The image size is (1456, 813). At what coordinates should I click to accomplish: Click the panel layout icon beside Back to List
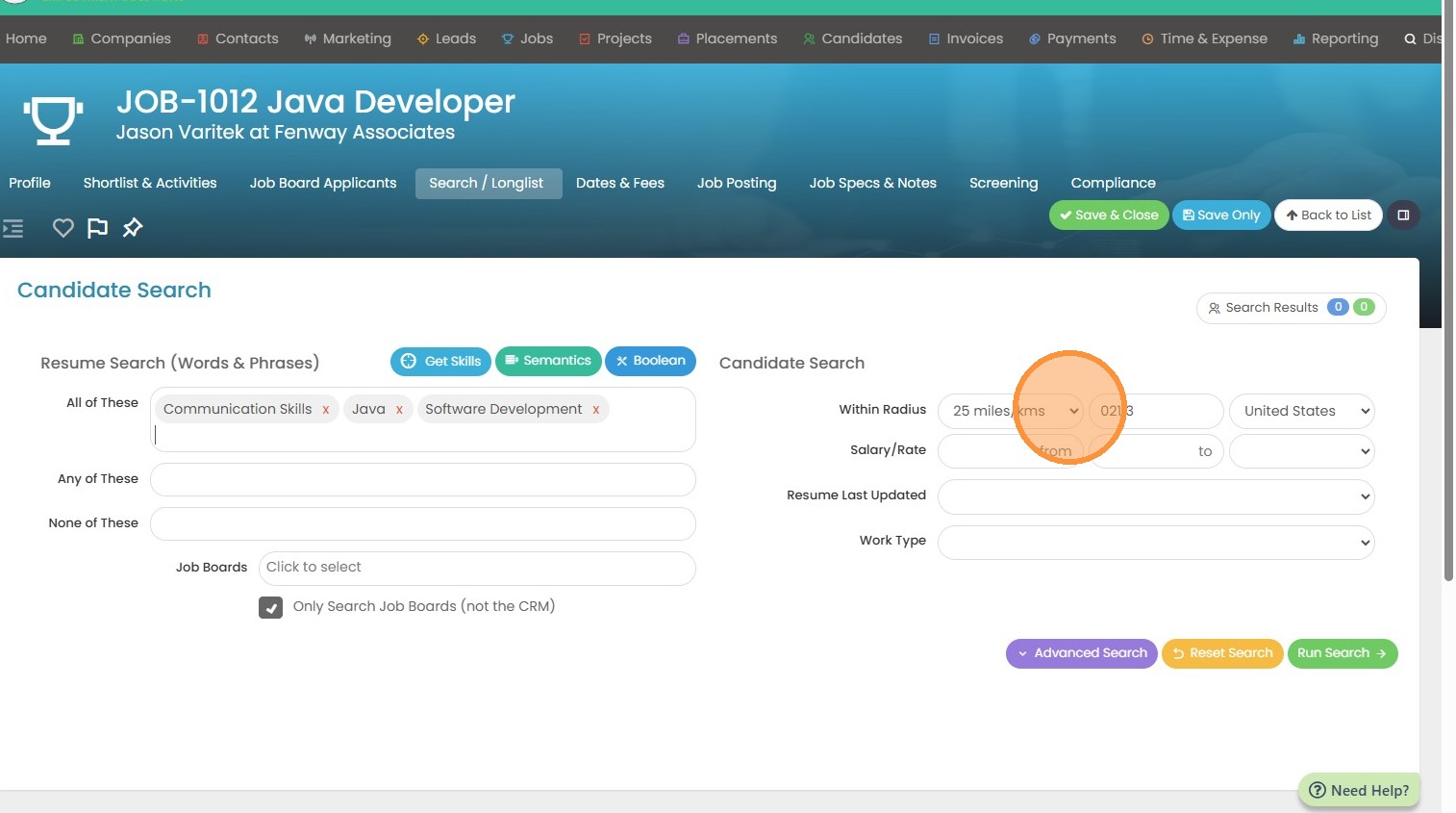pyautogui.click(x=1403, y=216)
